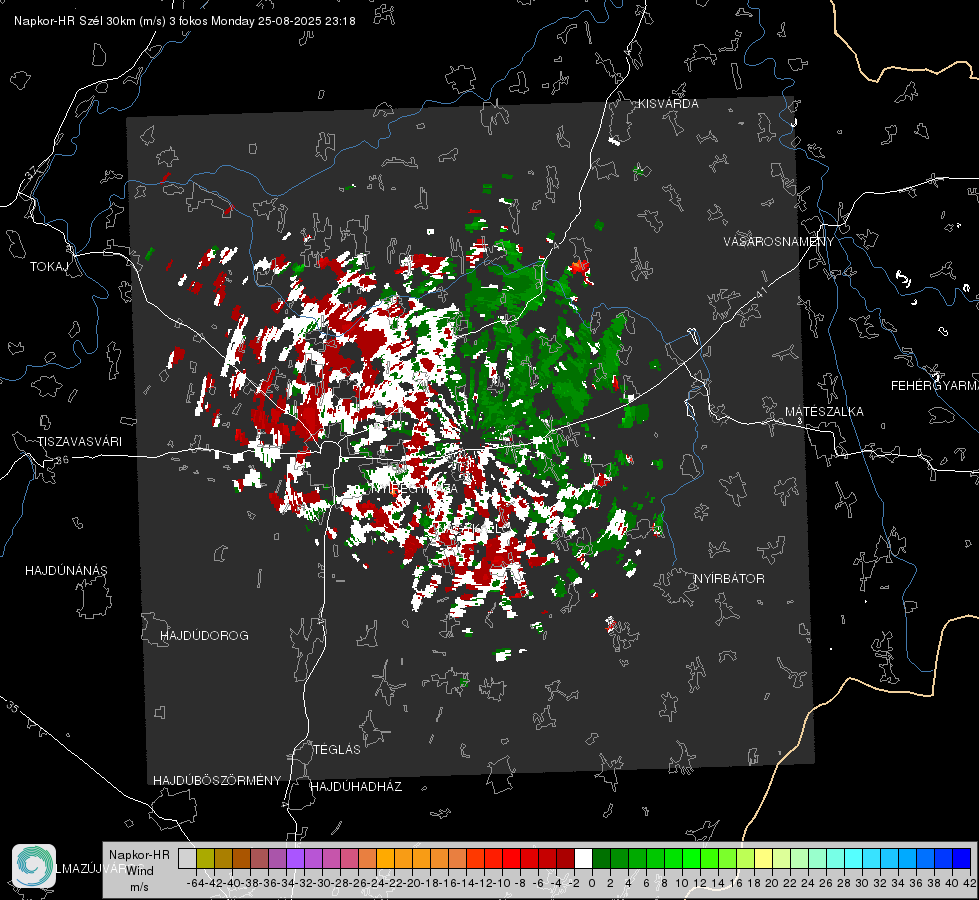Click the 42 legend value at the scale's end
Screen dimensions: 979x900
[x=970, y=883]
